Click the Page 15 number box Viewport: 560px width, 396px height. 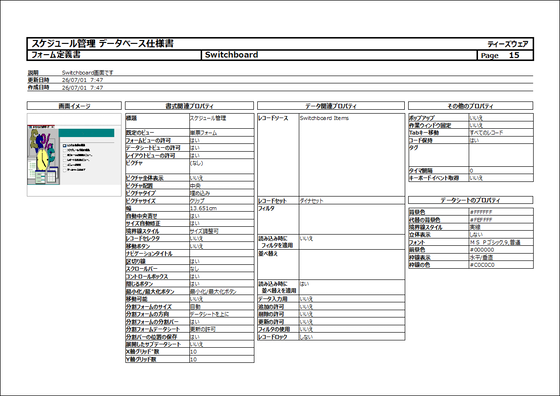[x=505, y=55]
